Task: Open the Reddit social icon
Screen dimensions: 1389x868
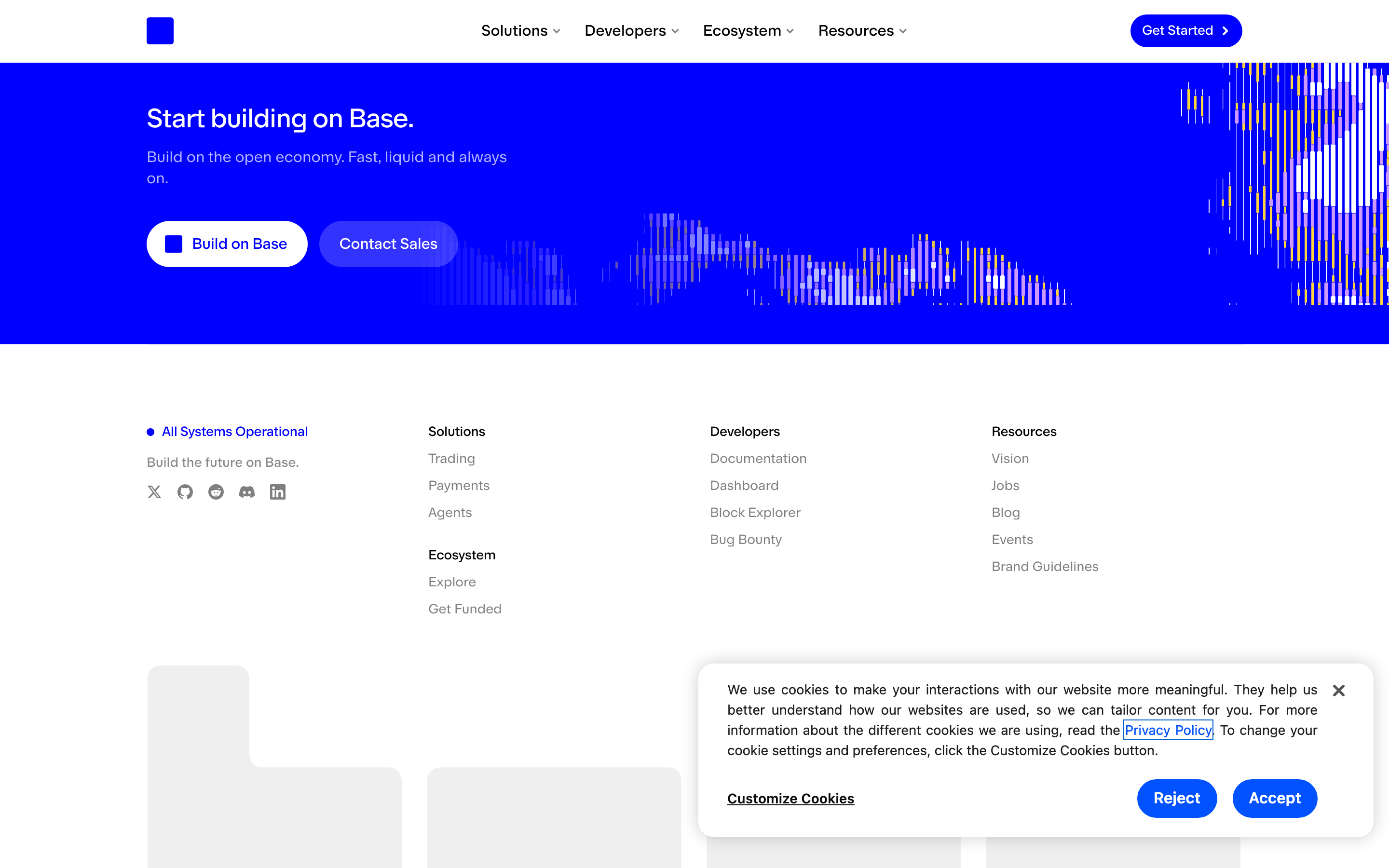Action: (216, 492)
